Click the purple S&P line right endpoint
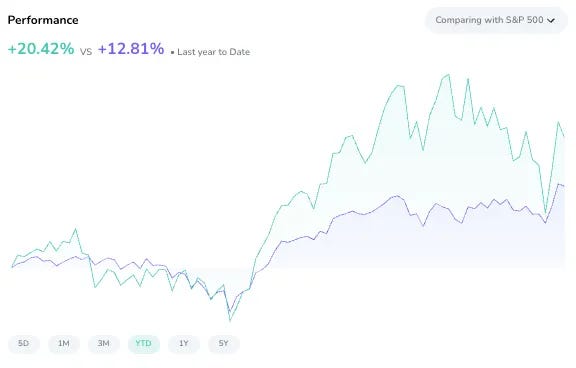Screen dimensions: 576x368 coord(564,186)
